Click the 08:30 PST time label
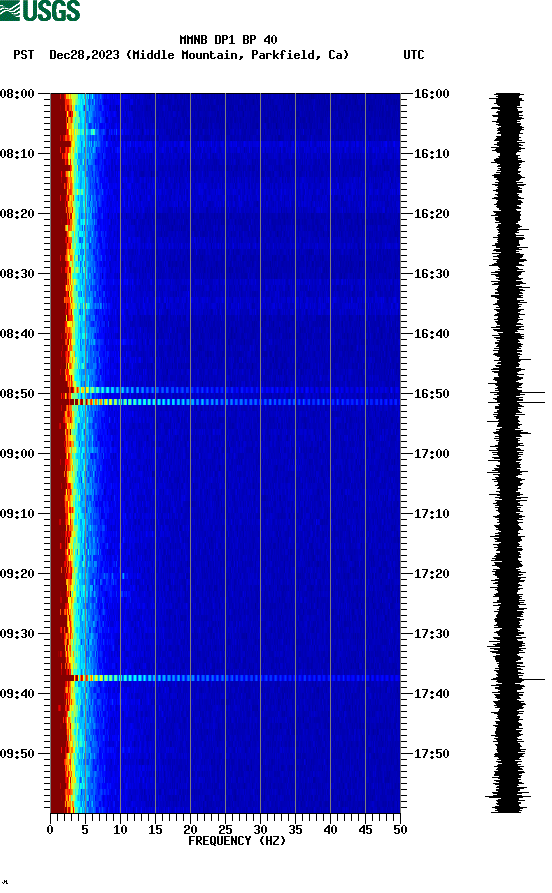Viewport: 552px width, 893px height. 17,273
